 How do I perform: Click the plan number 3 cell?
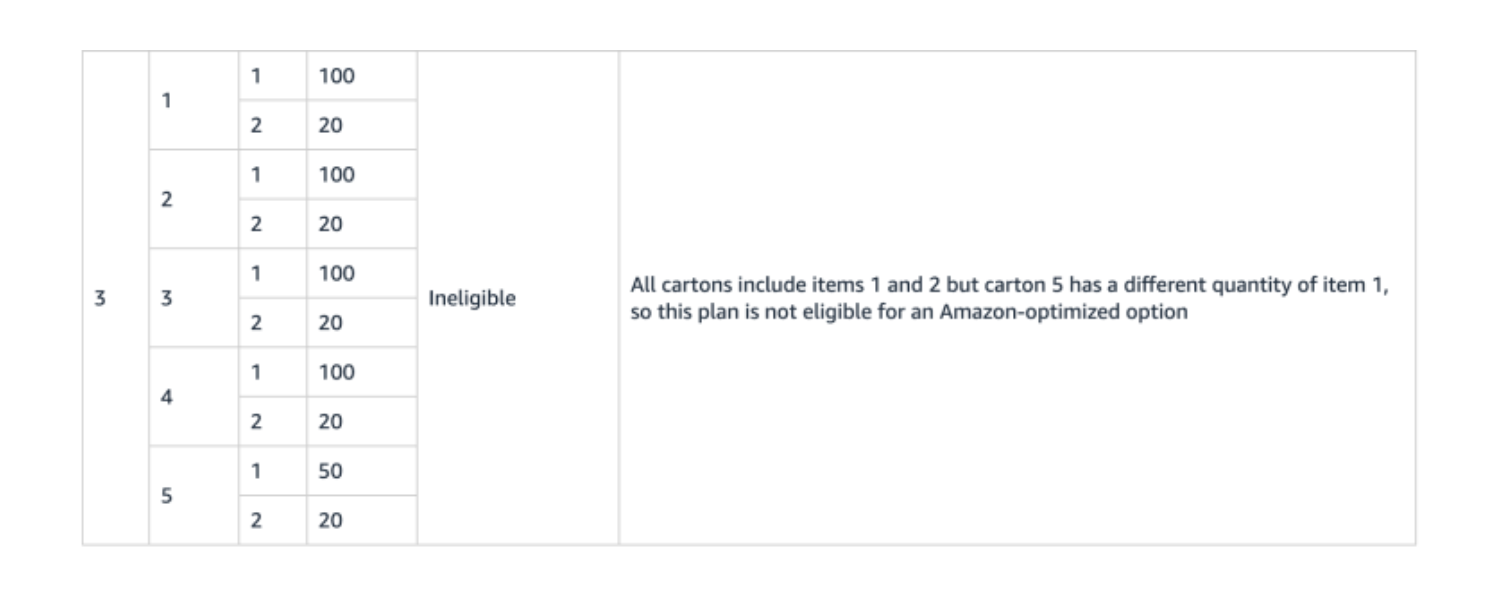[100, 298]
